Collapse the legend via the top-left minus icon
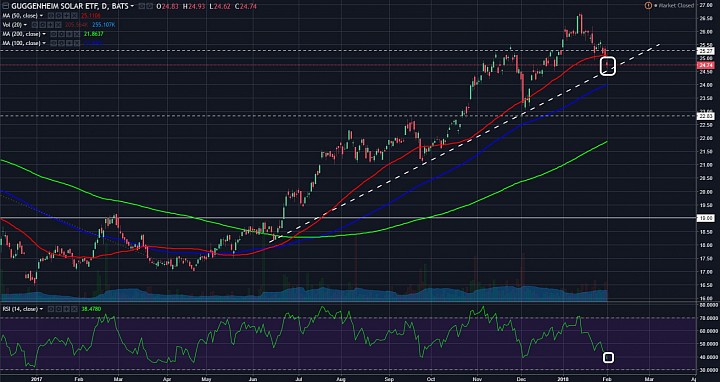This screenshot has height=382, width=720. coord(6,6)
